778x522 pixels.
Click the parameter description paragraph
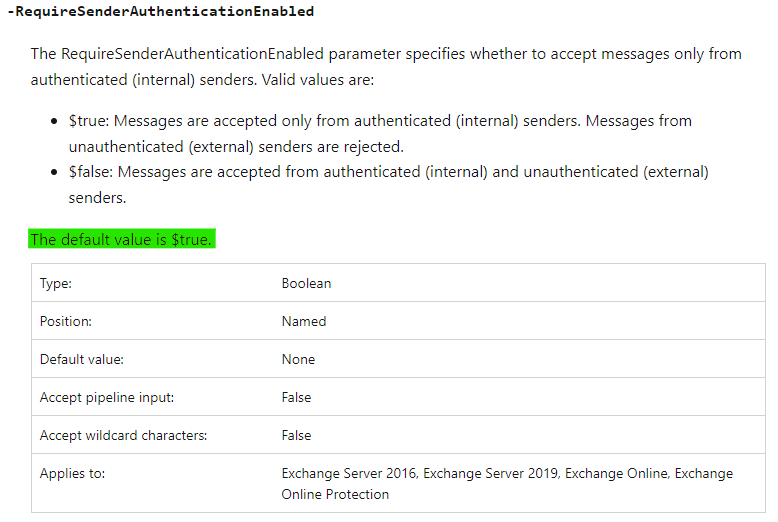[x=386, y=66]
